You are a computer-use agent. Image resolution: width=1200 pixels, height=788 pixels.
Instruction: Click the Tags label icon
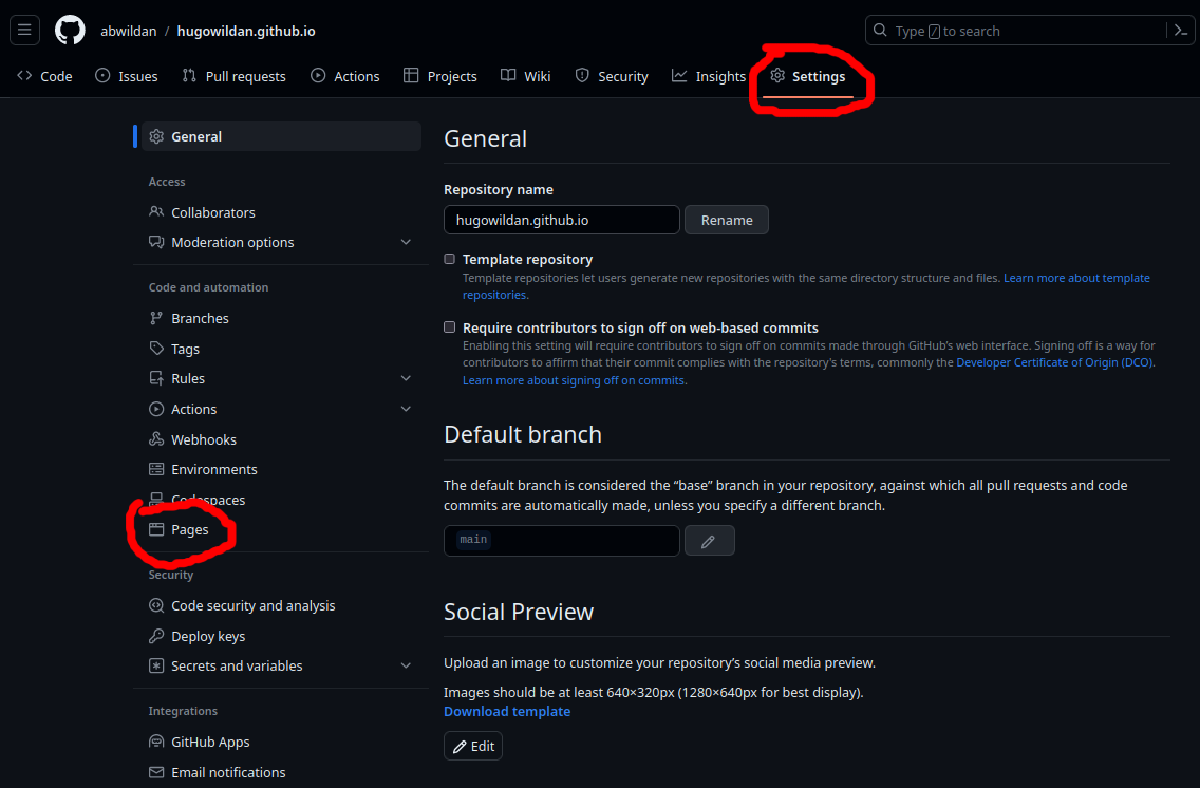156,348
